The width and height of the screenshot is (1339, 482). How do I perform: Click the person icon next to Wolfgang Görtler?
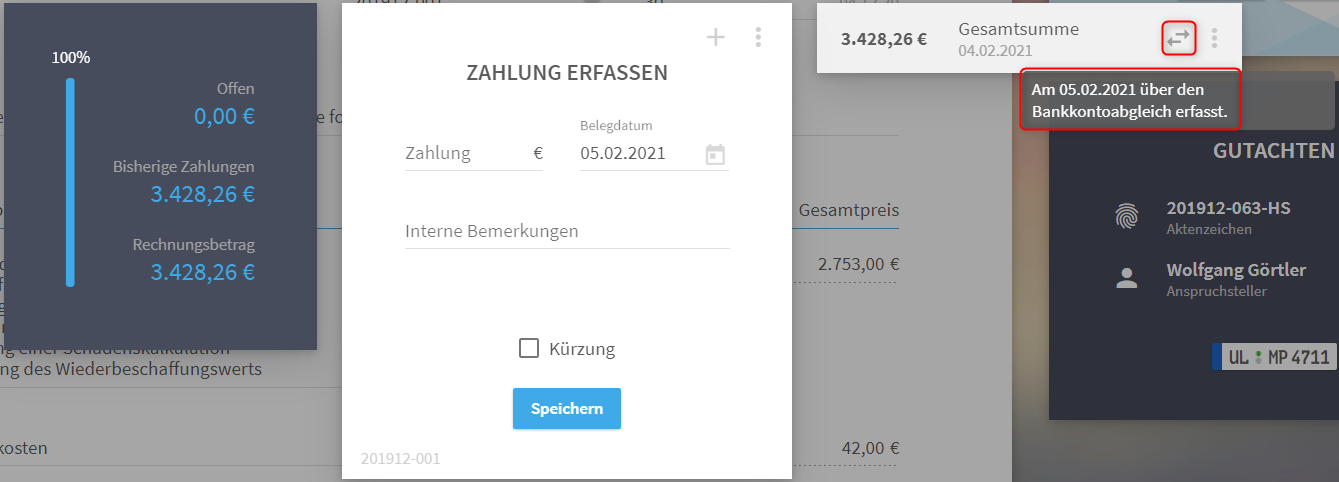(x=1127, y=278)
